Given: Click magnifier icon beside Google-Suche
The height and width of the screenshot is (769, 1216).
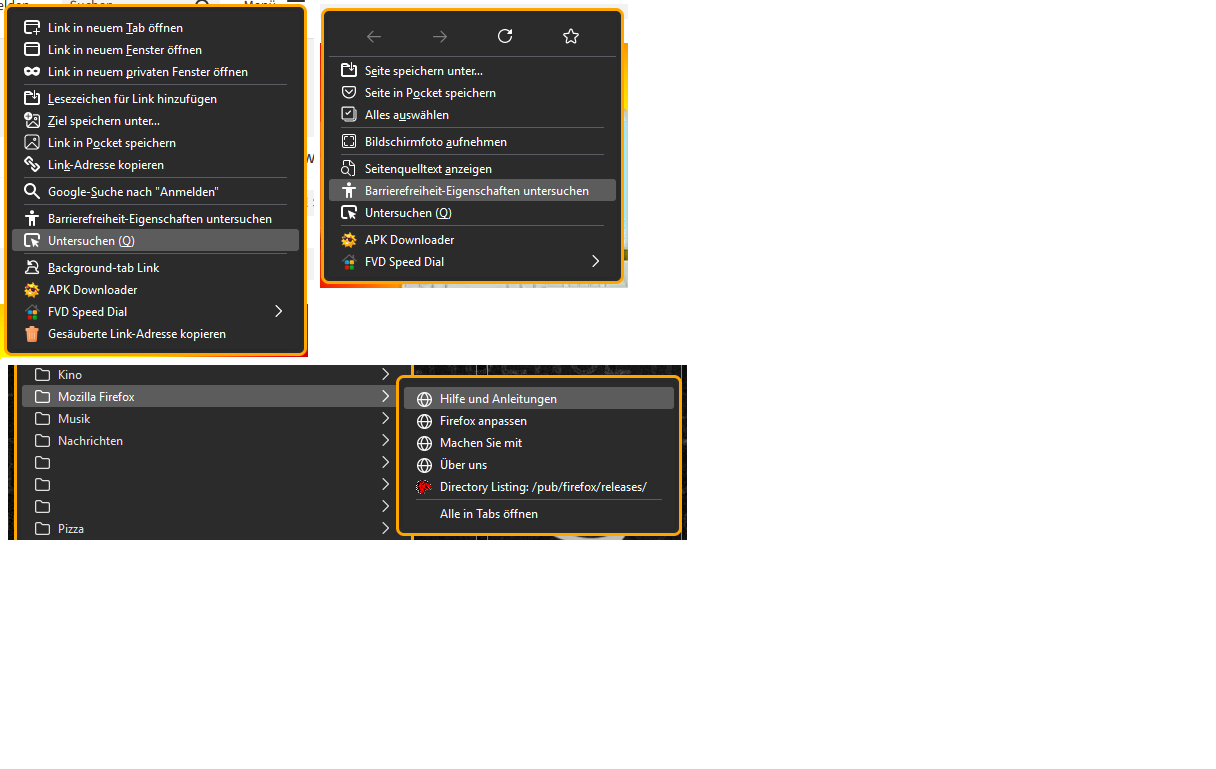Looking at the screenshot, I should (32, 192).
